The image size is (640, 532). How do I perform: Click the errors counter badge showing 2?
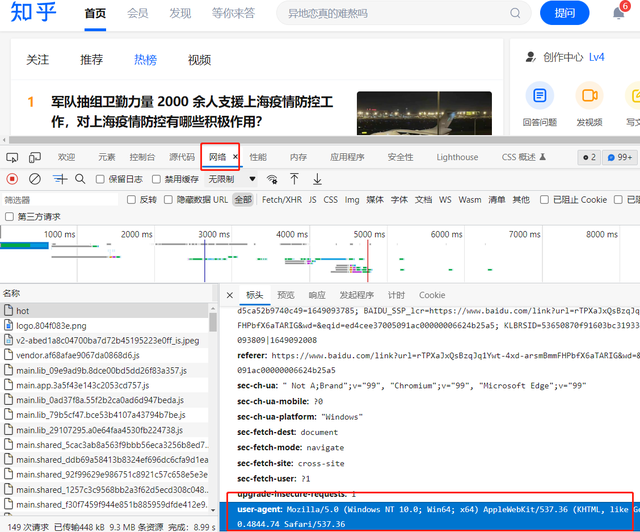pyautogui.click(x=589, y=157)
